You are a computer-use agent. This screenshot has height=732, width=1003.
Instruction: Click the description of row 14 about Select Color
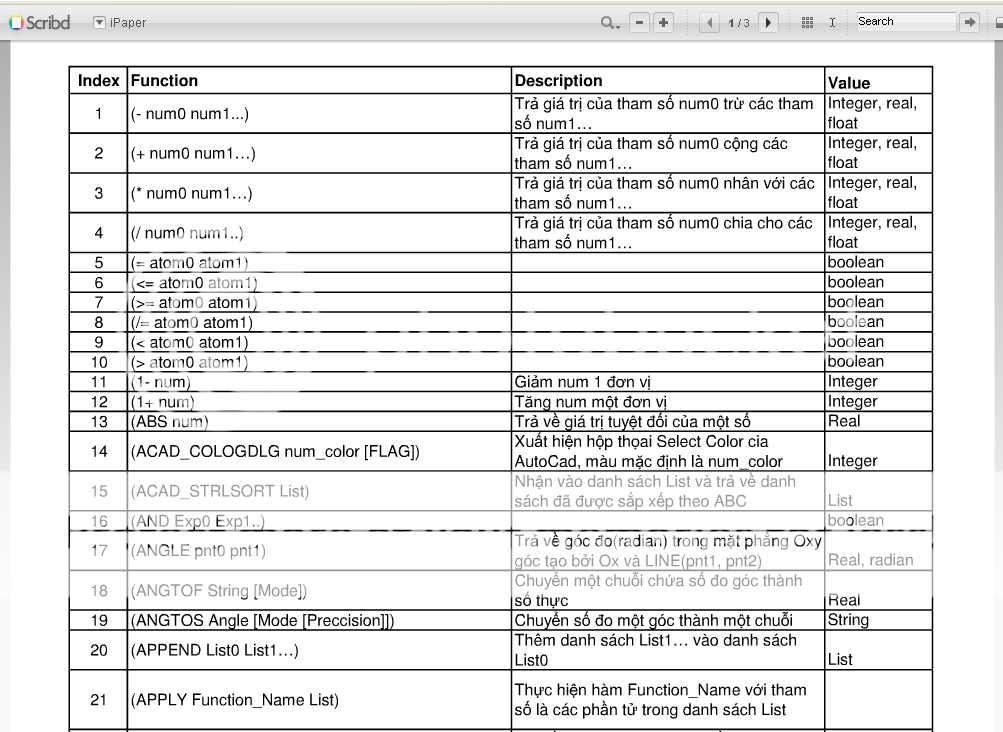[648, 452]
